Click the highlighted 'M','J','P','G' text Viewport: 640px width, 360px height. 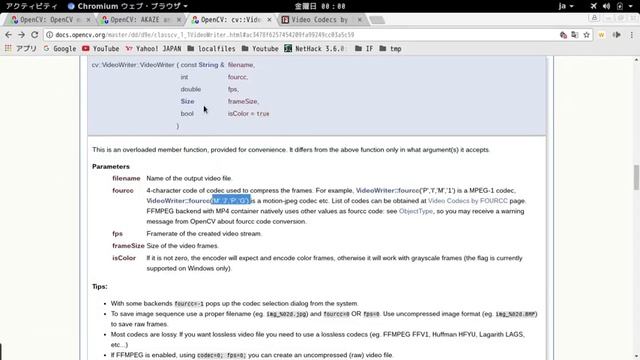click(x=231, y=201)
